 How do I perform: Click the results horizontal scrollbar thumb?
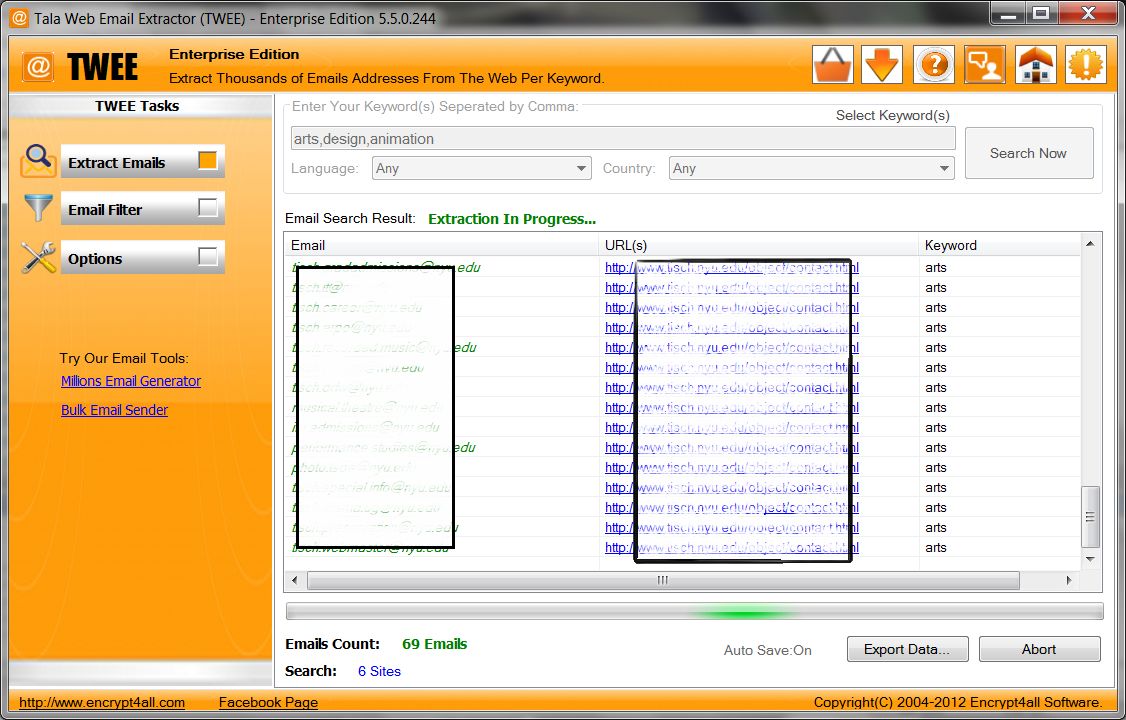click(663, 580)
